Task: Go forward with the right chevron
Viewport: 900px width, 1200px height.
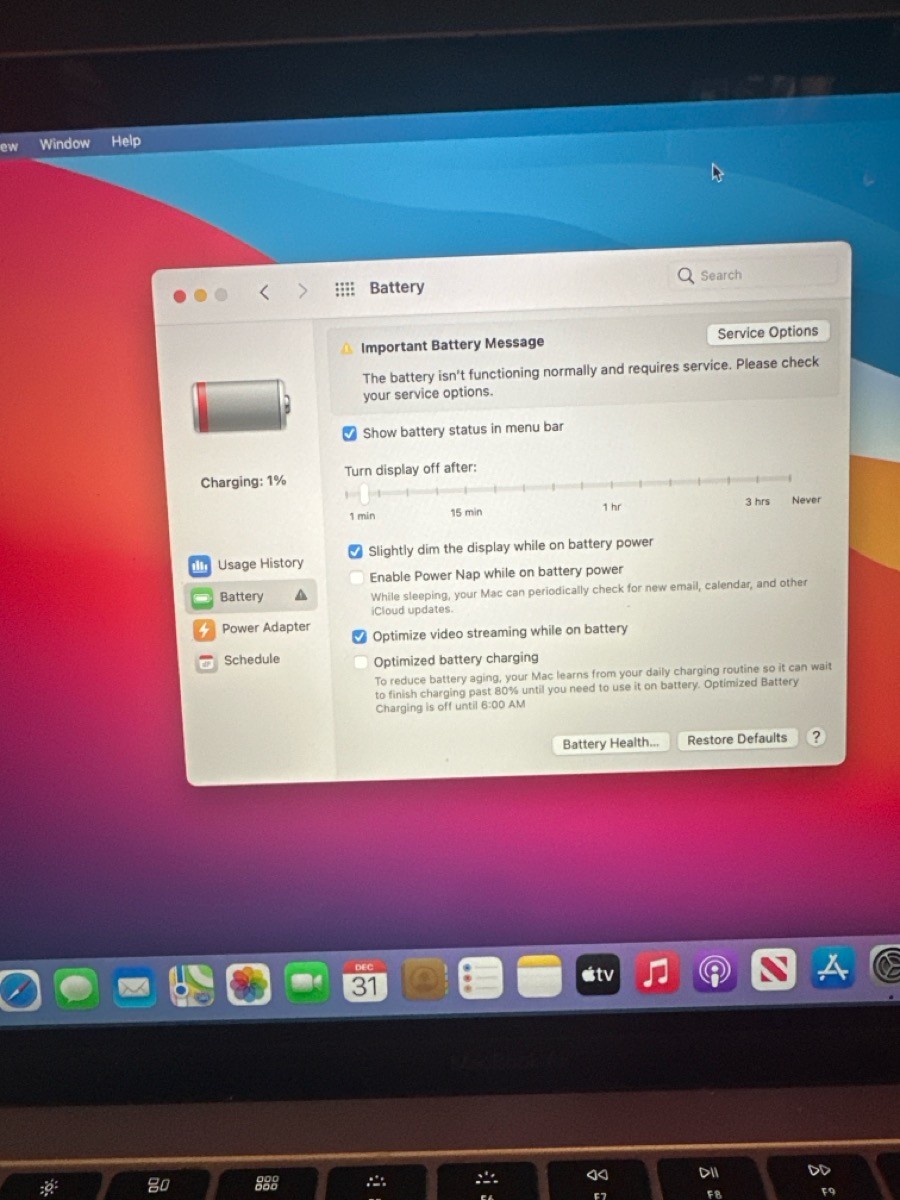Action: point(302,291)
